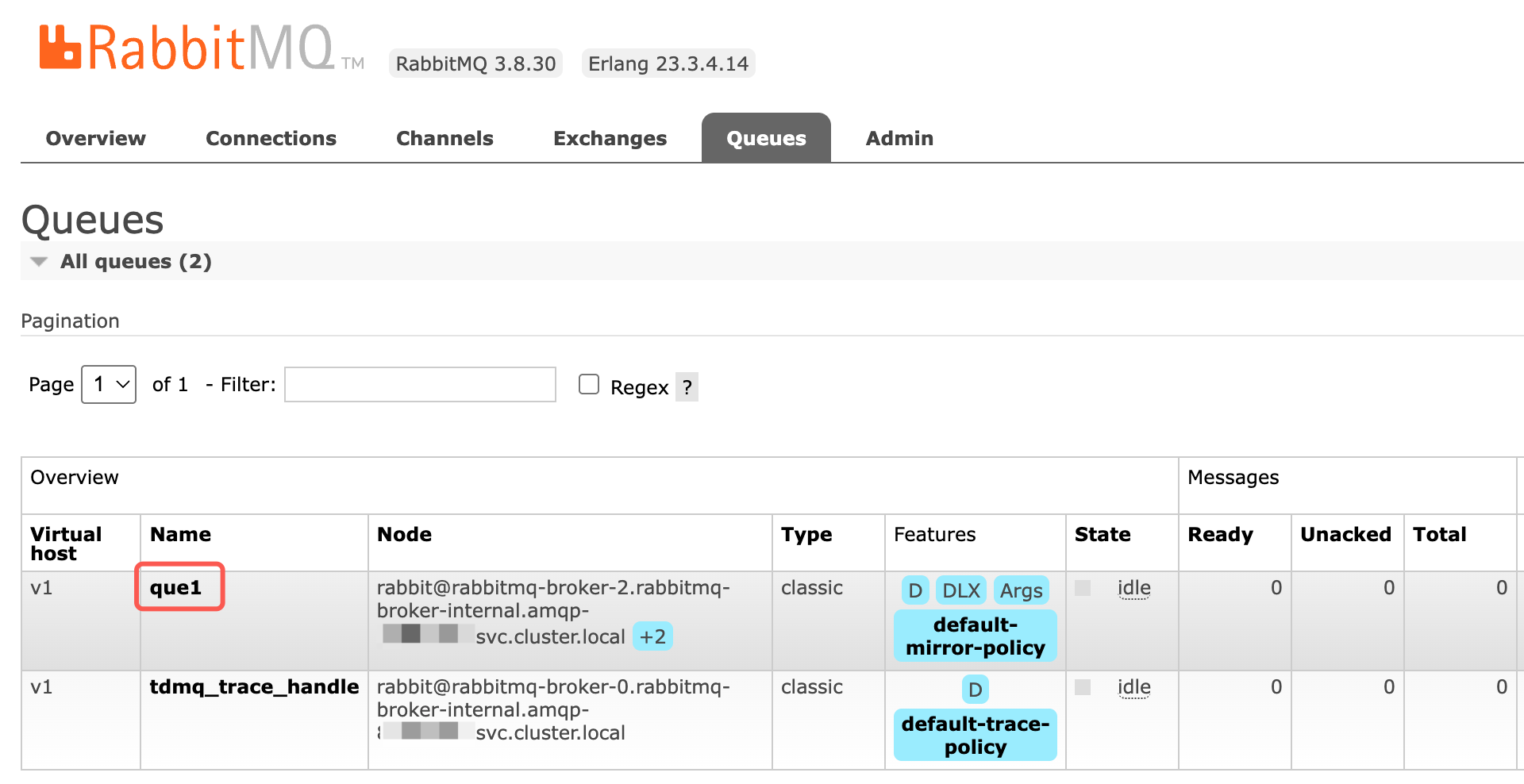Focus the queue Filter text field
Image resolution: width=1524 pixels, height=784 pixels.
(420, 385)
